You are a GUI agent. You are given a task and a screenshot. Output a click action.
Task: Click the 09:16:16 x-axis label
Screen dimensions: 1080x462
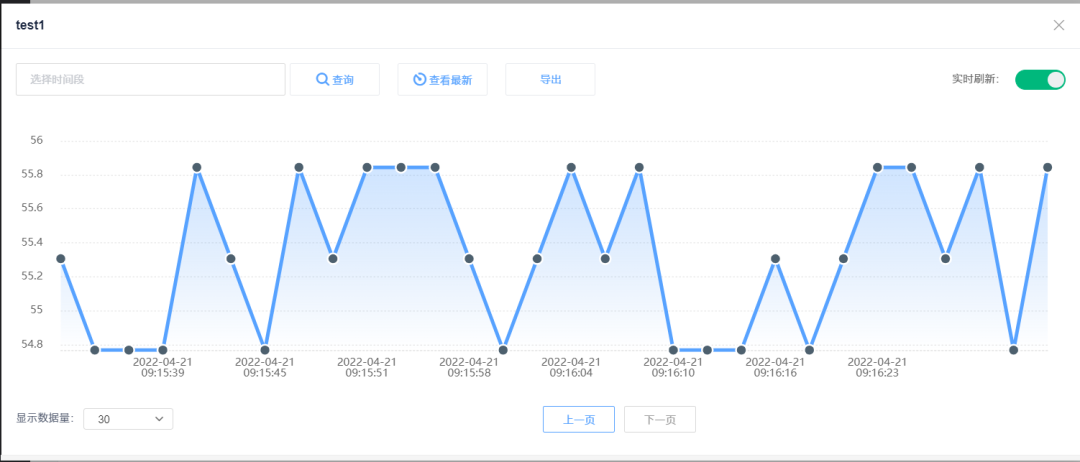[775, 368]
